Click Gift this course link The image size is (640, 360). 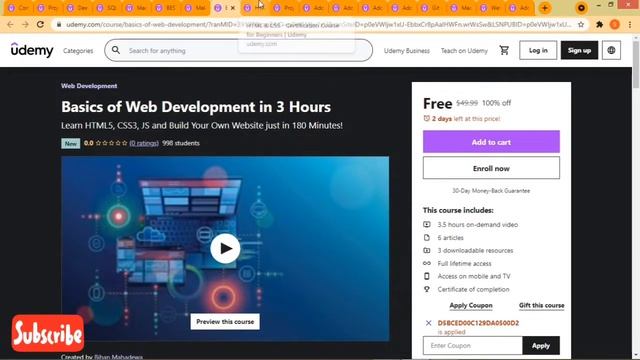tap(541, 305)
